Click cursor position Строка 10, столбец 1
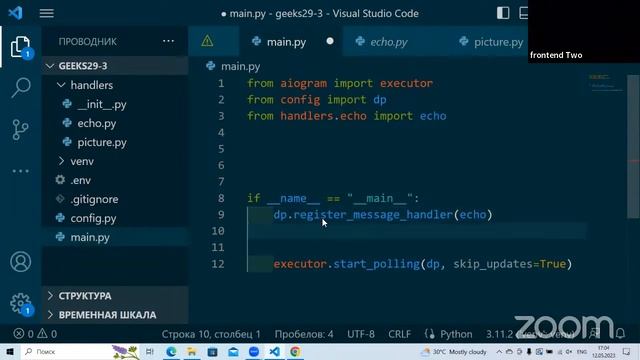Image resolution: width=640 pixels, height=360 pixels. point(211,334)
